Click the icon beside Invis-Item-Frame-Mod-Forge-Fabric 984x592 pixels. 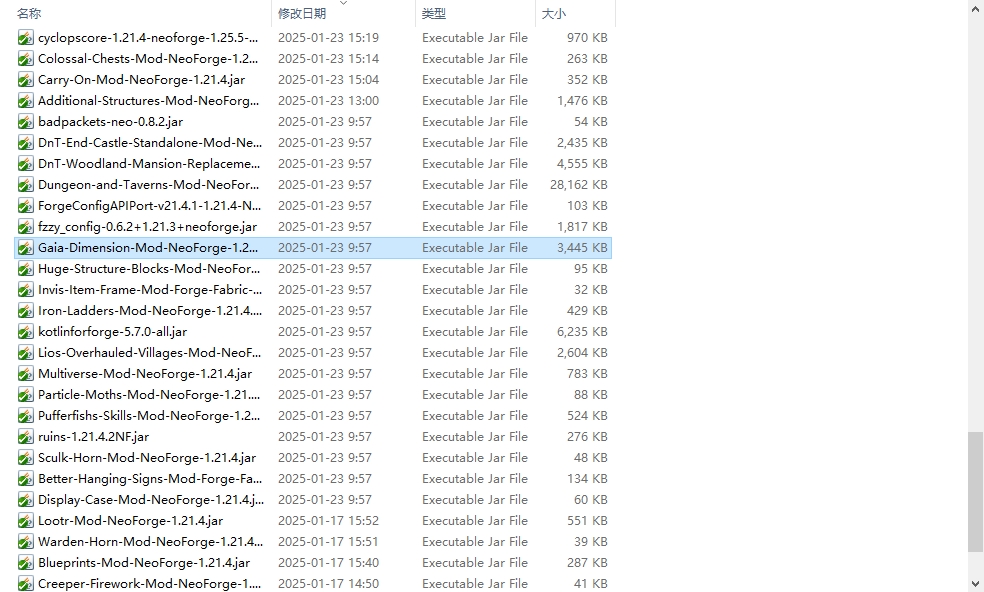pos(25,290)
